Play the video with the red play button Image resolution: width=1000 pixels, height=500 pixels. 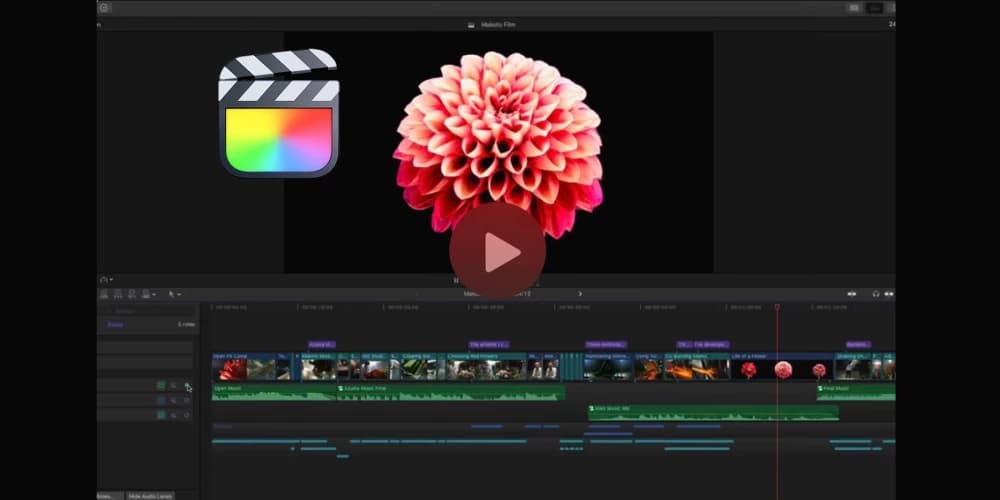coord(497,252)
